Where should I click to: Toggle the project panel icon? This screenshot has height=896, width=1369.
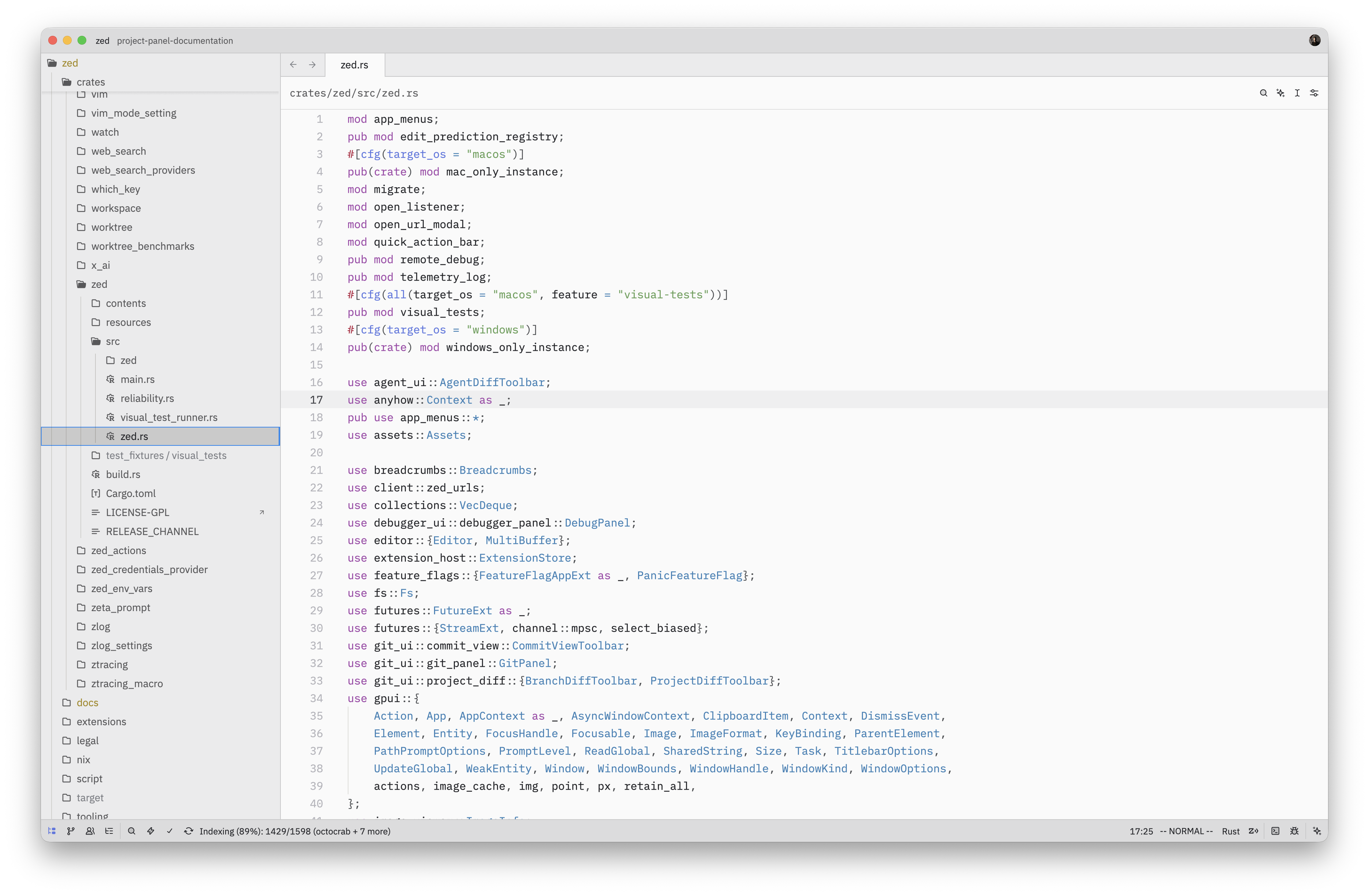click(52, 831)
